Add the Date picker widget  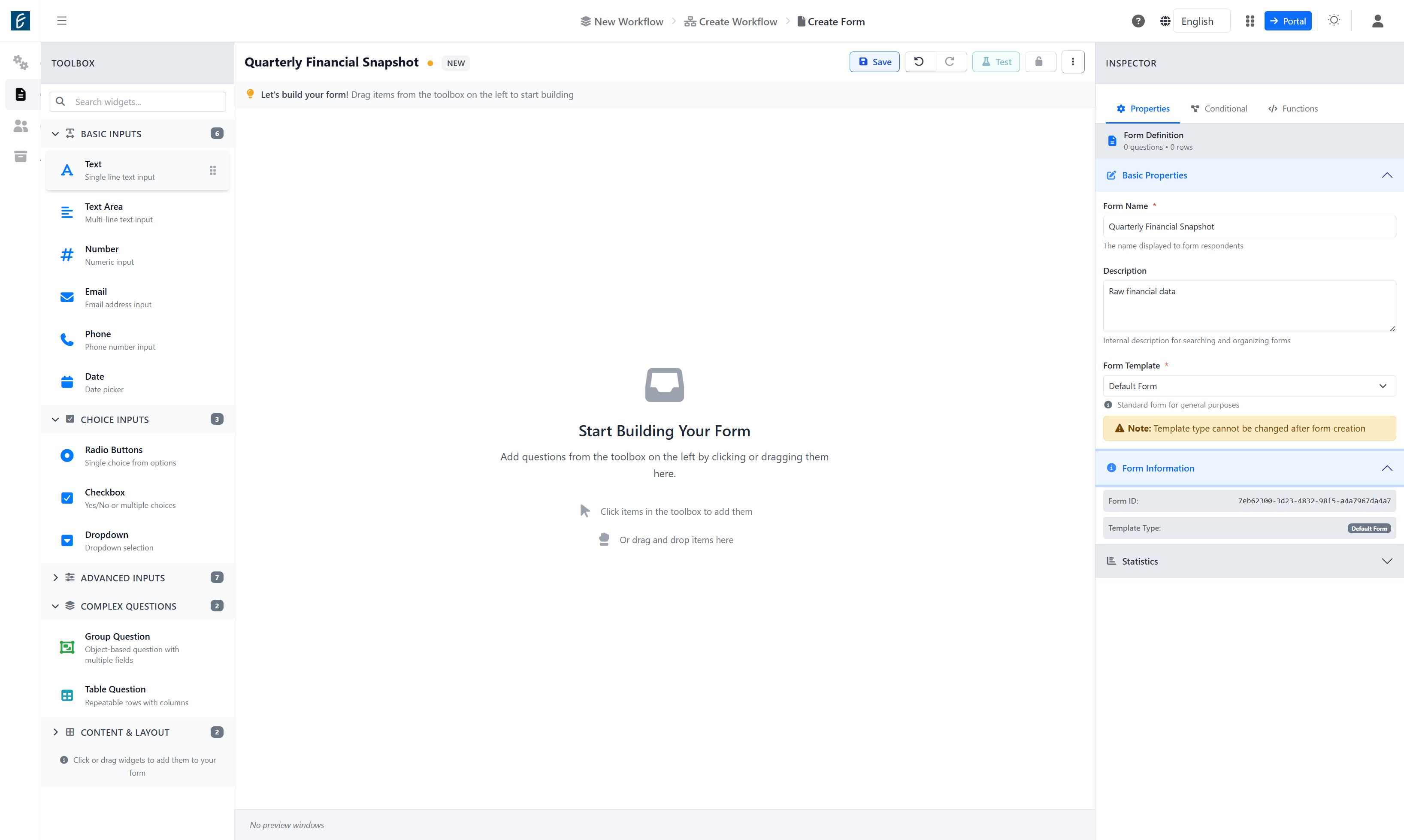[x=137, y=383]
